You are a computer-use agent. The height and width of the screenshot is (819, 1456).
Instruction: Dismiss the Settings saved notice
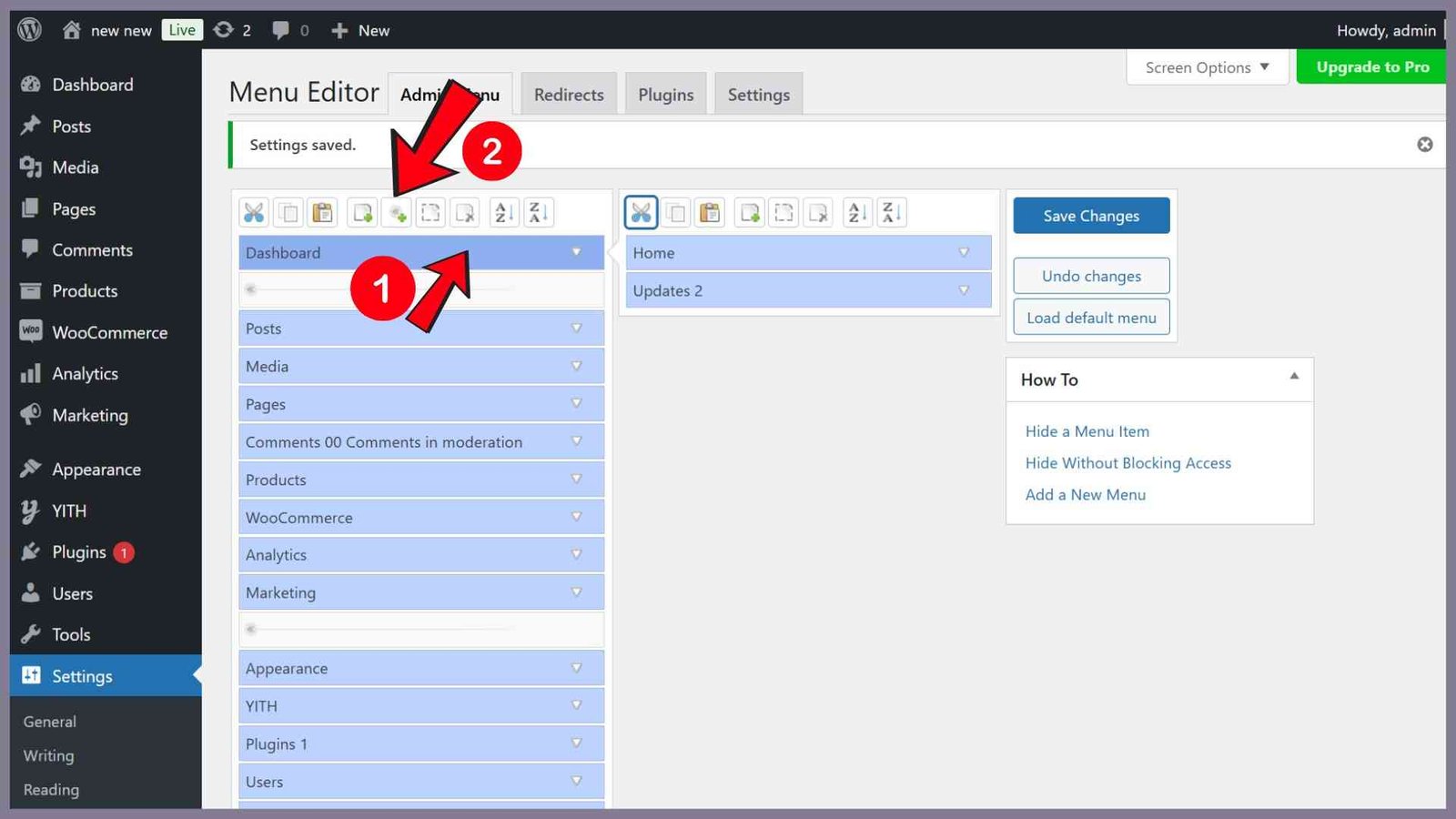(x=1425, y=145)
